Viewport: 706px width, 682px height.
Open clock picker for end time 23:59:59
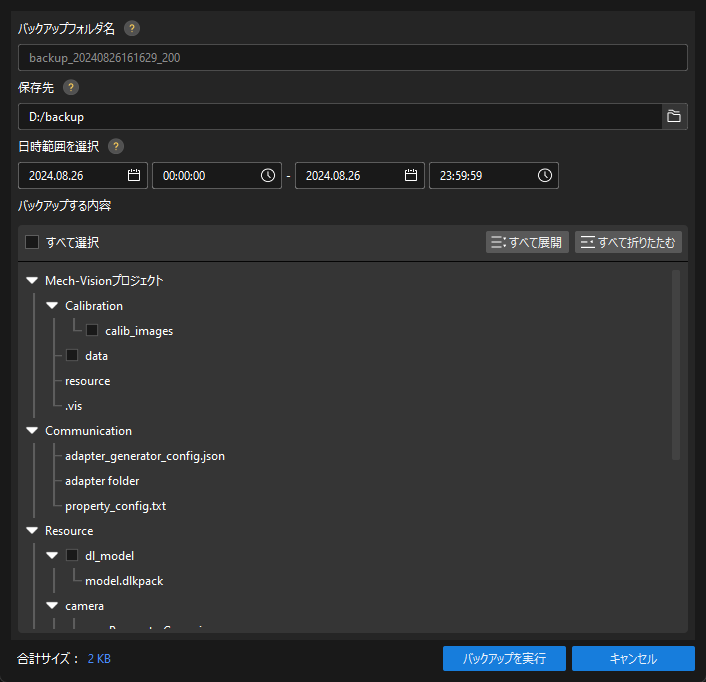tap(545, 175)
